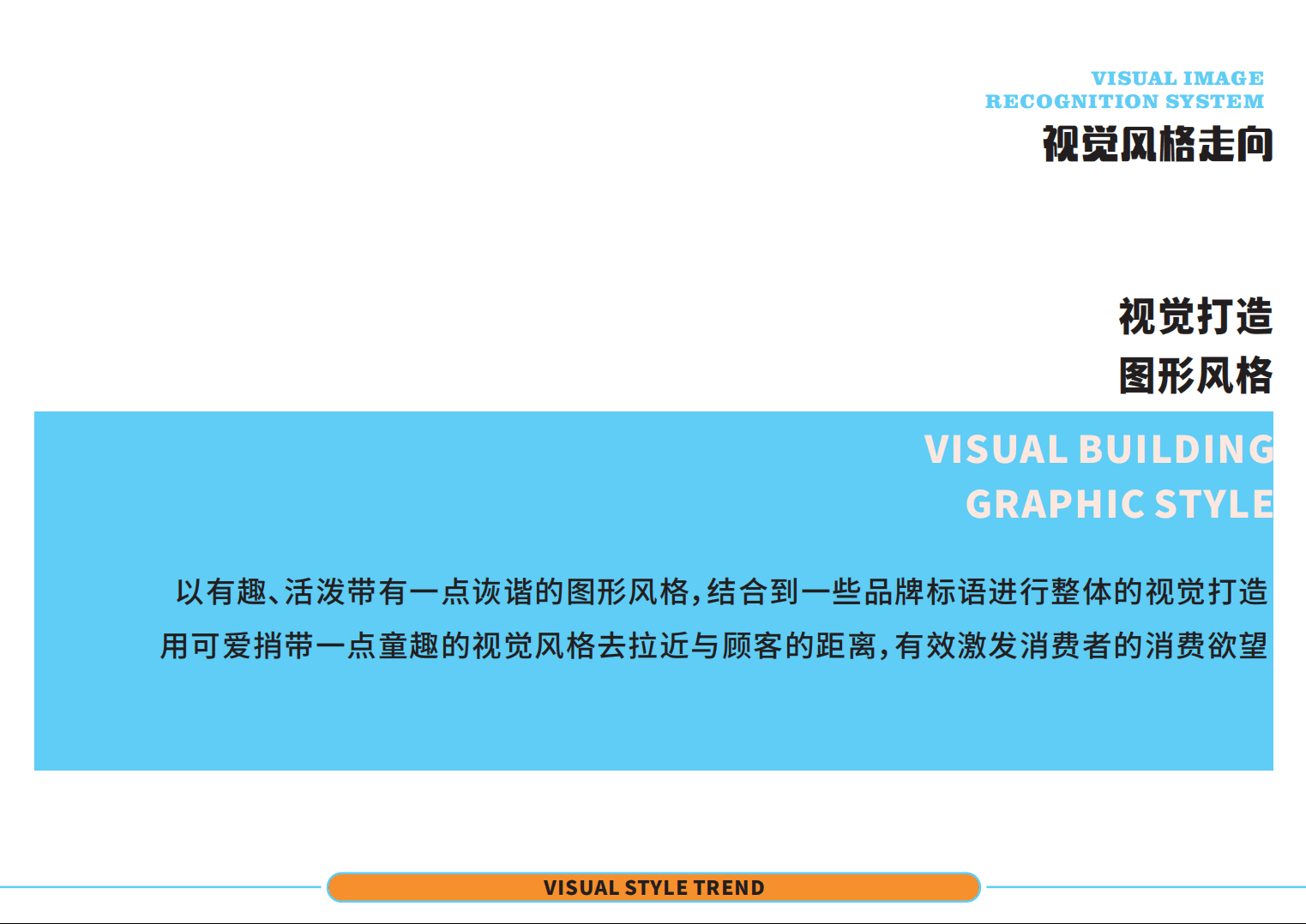Click the paragraph line starting '以有趣、活泼'

tap(722, 591)
